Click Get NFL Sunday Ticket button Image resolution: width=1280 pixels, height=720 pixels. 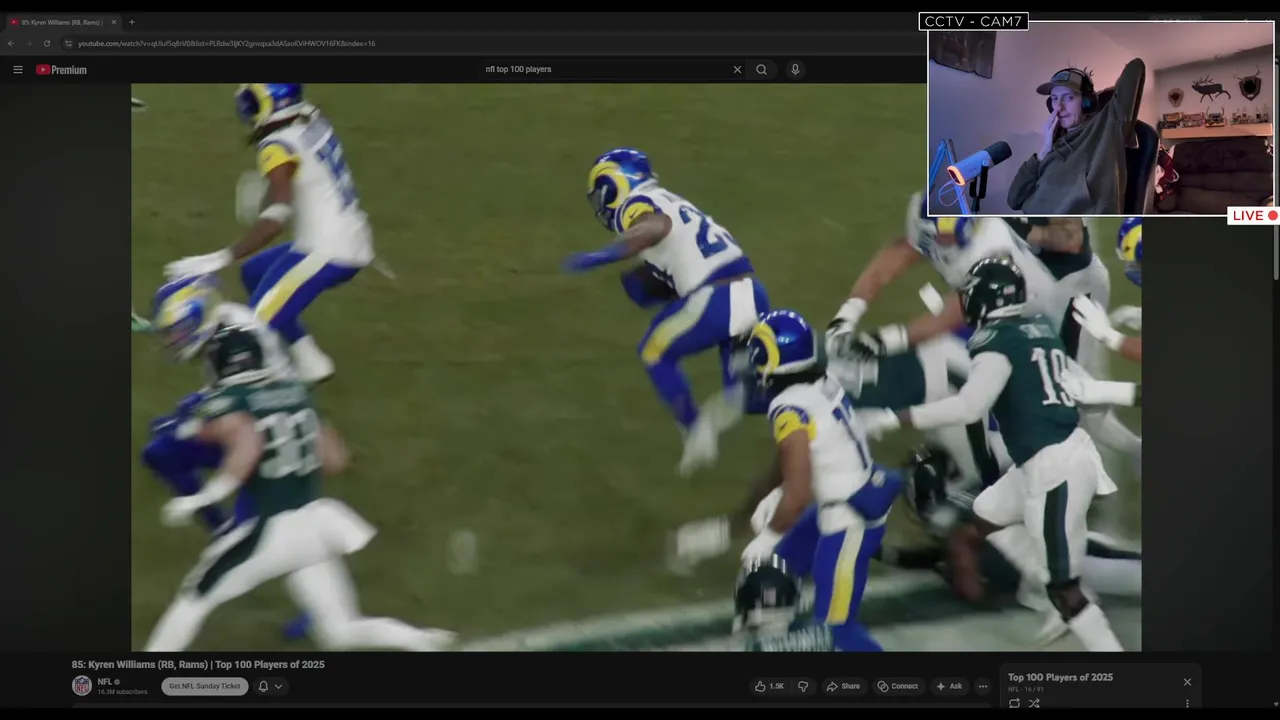[205, 686]
